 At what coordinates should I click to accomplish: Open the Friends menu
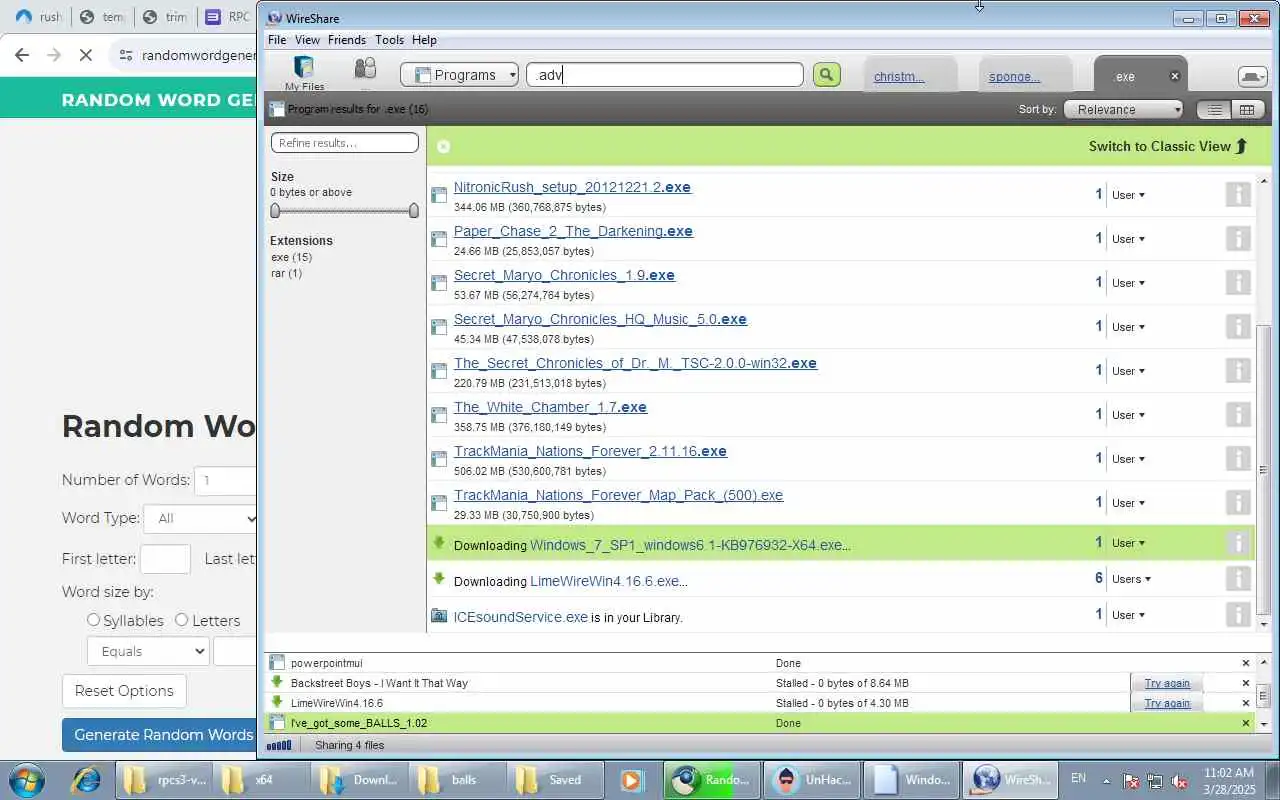tap(347, 40)
